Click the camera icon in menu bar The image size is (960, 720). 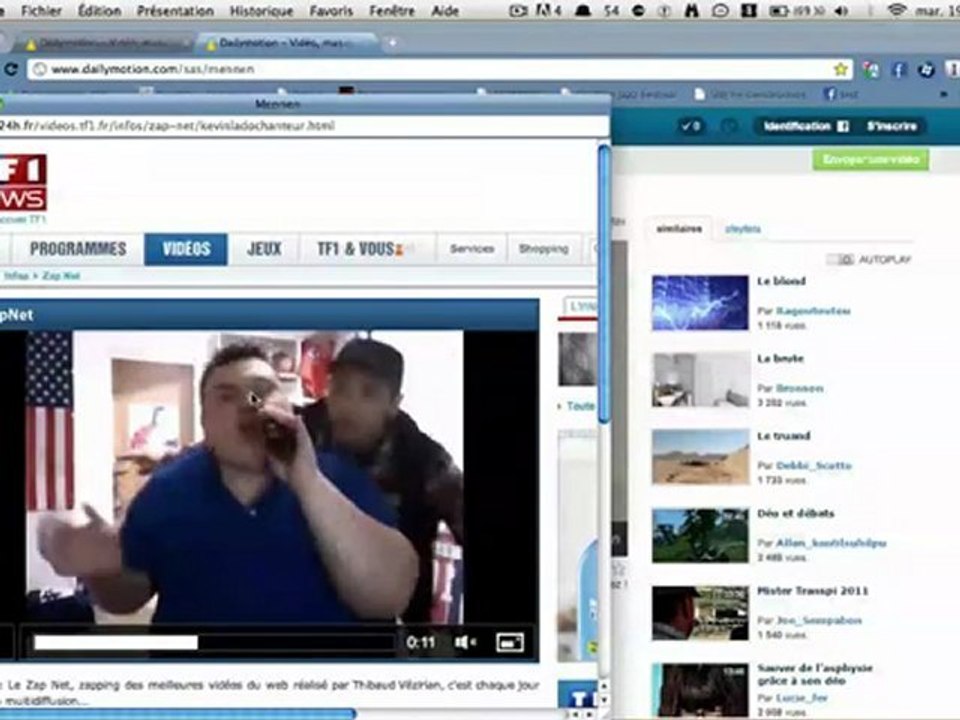point(517,10)
